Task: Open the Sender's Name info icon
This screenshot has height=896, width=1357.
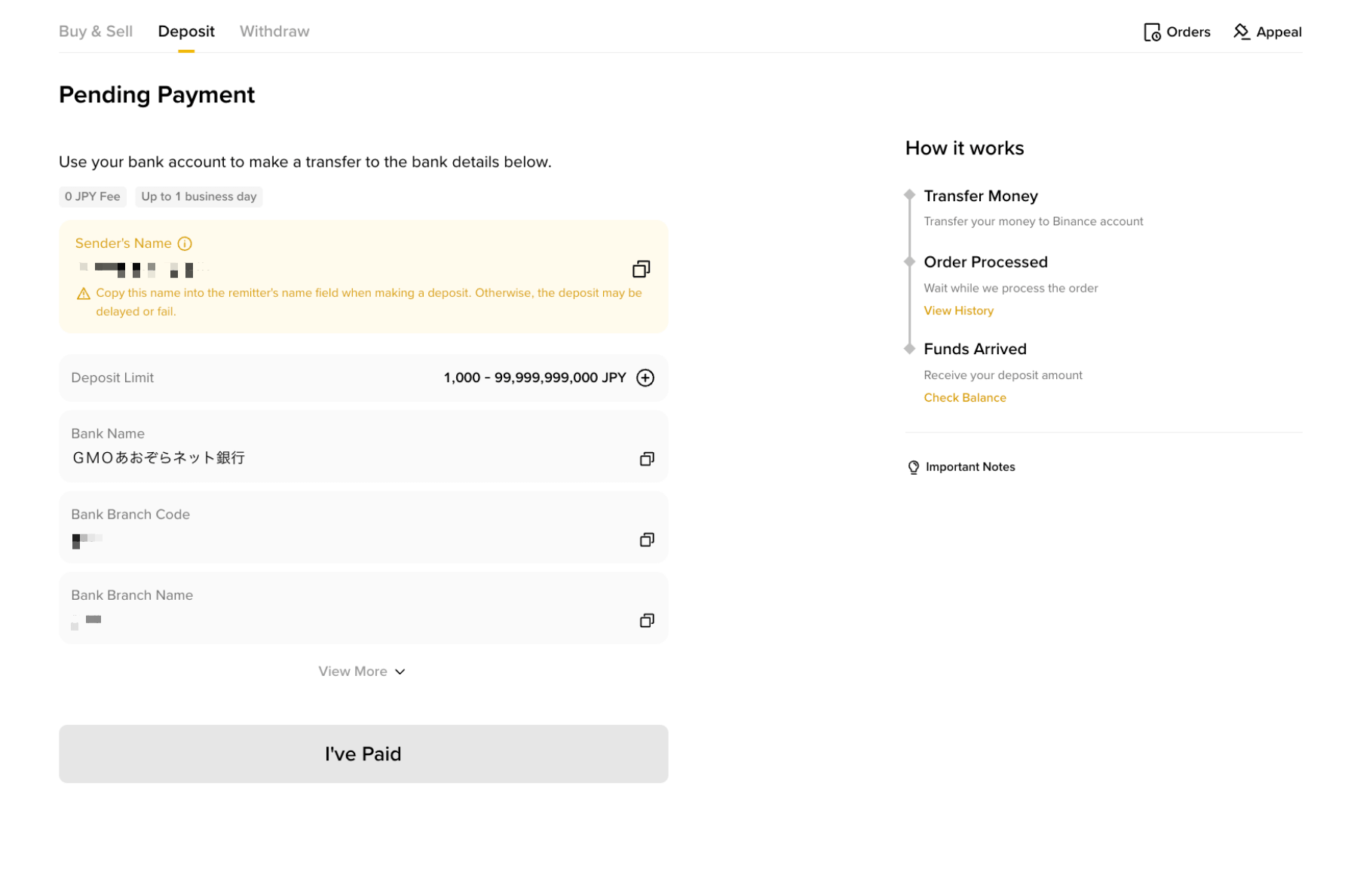Action: point(185,243)
